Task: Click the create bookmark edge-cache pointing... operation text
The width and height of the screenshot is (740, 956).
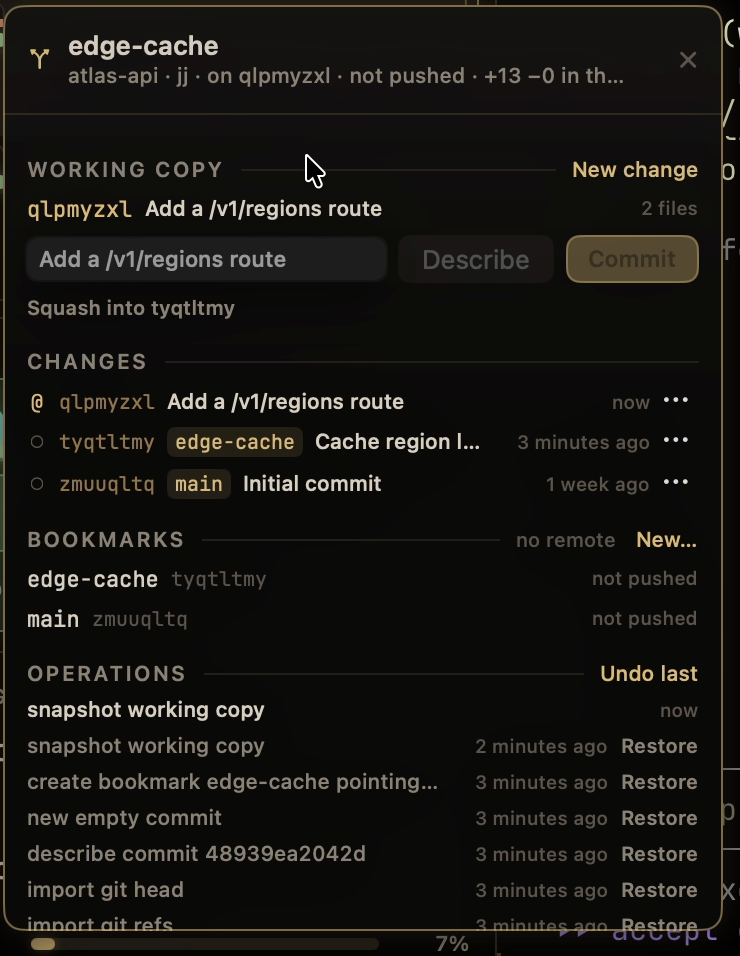Action: (x=232, y=782)
